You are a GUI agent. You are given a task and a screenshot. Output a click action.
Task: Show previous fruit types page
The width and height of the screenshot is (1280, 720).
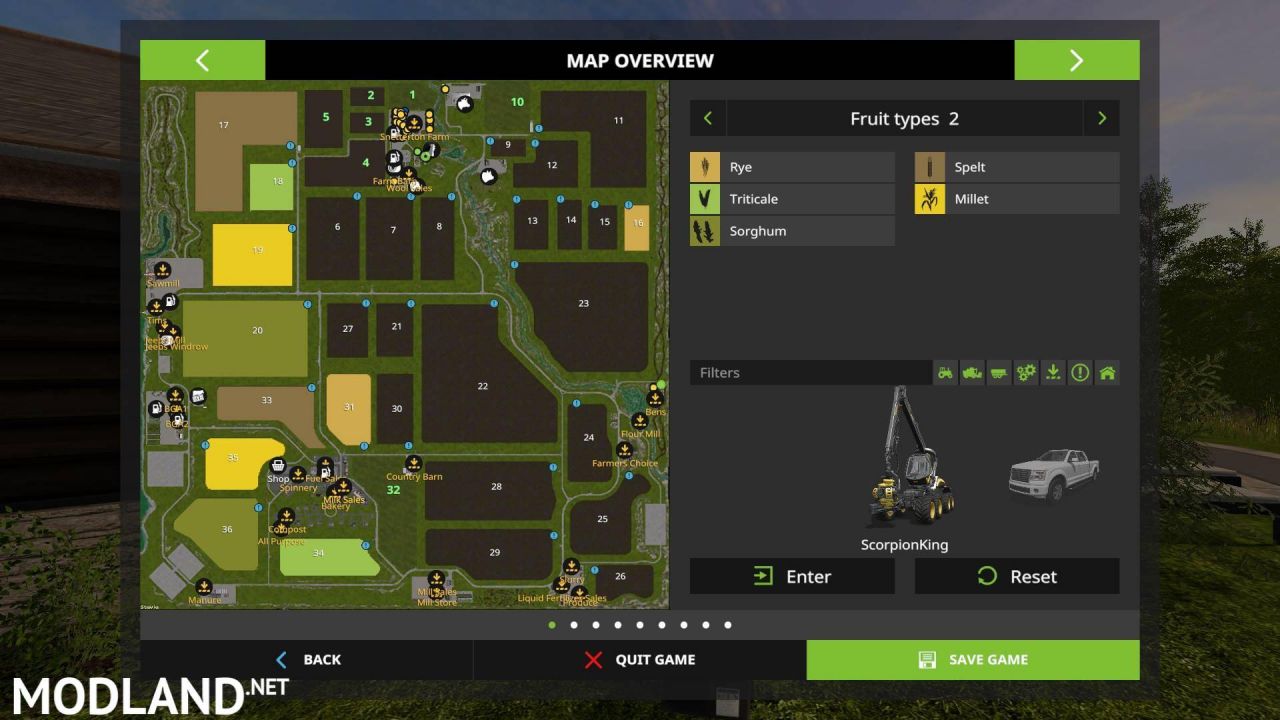click(708, 118)
